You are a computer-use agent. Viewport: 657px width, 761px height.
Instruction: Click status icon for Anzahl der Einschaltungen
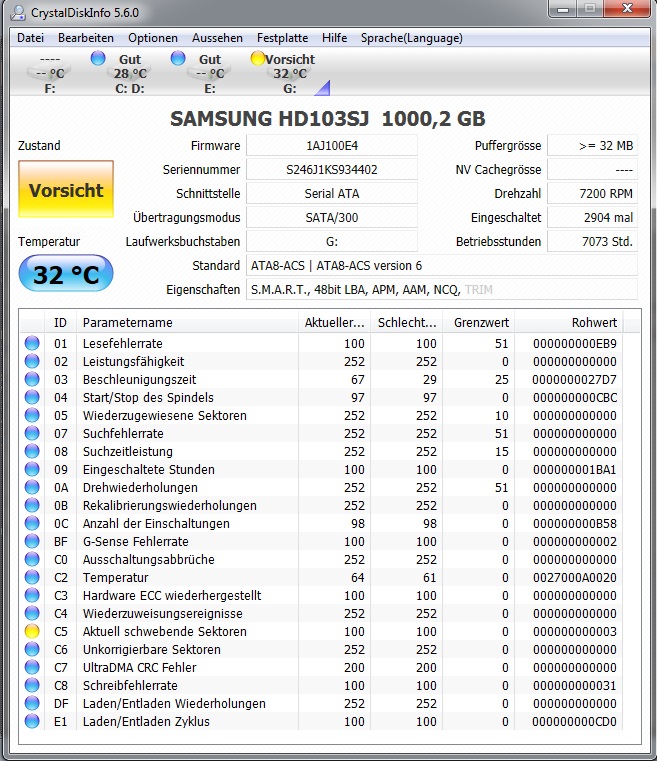(x=32, y=523)
